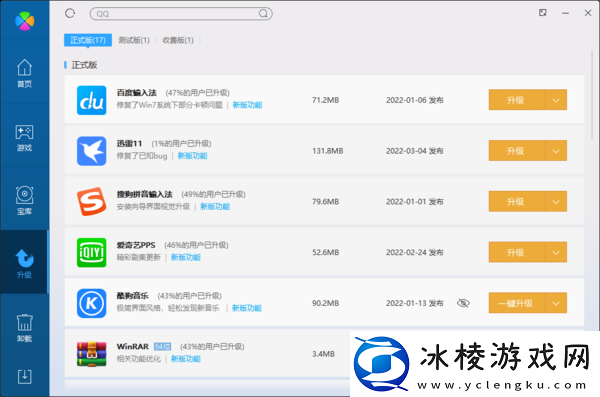The image size is (600, 397).
Task: Open the 宝库 software library section
Action: pos(24,201)
